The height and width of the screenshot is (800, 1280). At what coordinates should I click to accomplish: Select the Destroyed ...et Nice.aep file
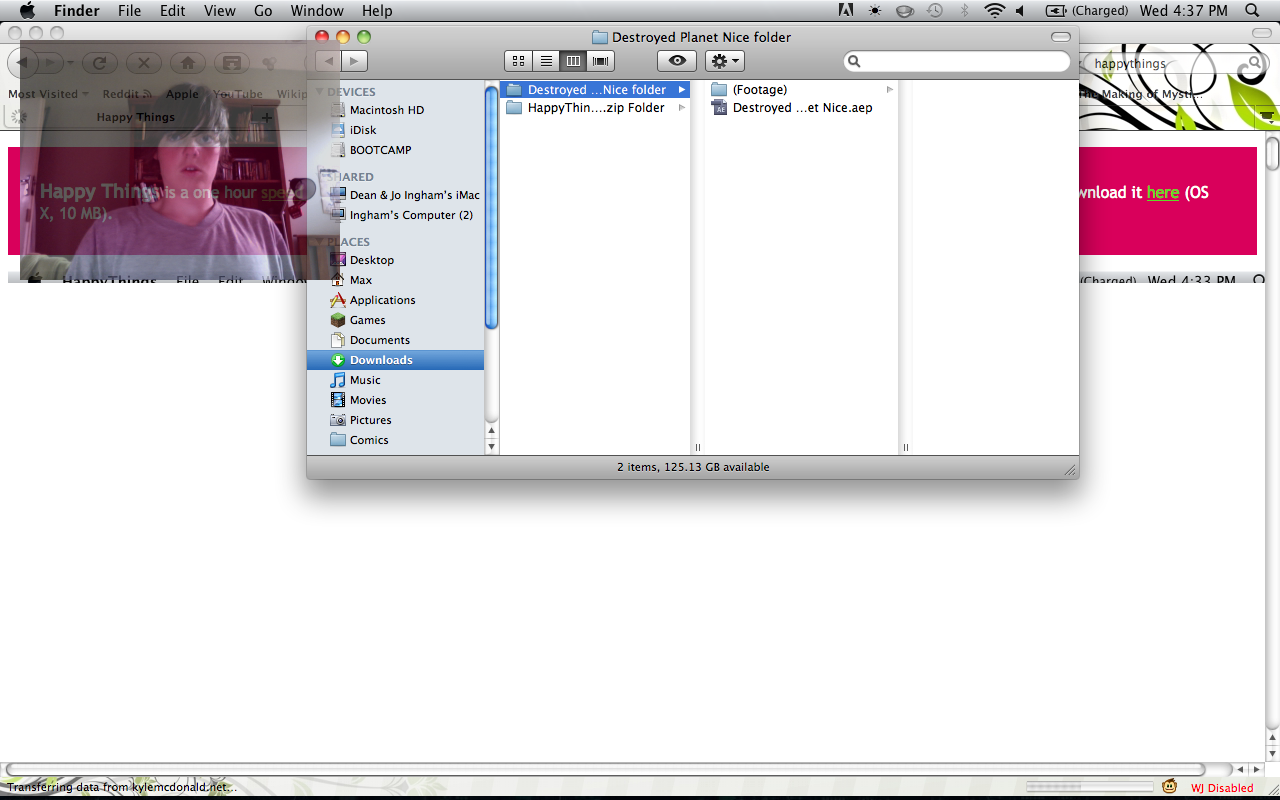(x=801, y=108)
